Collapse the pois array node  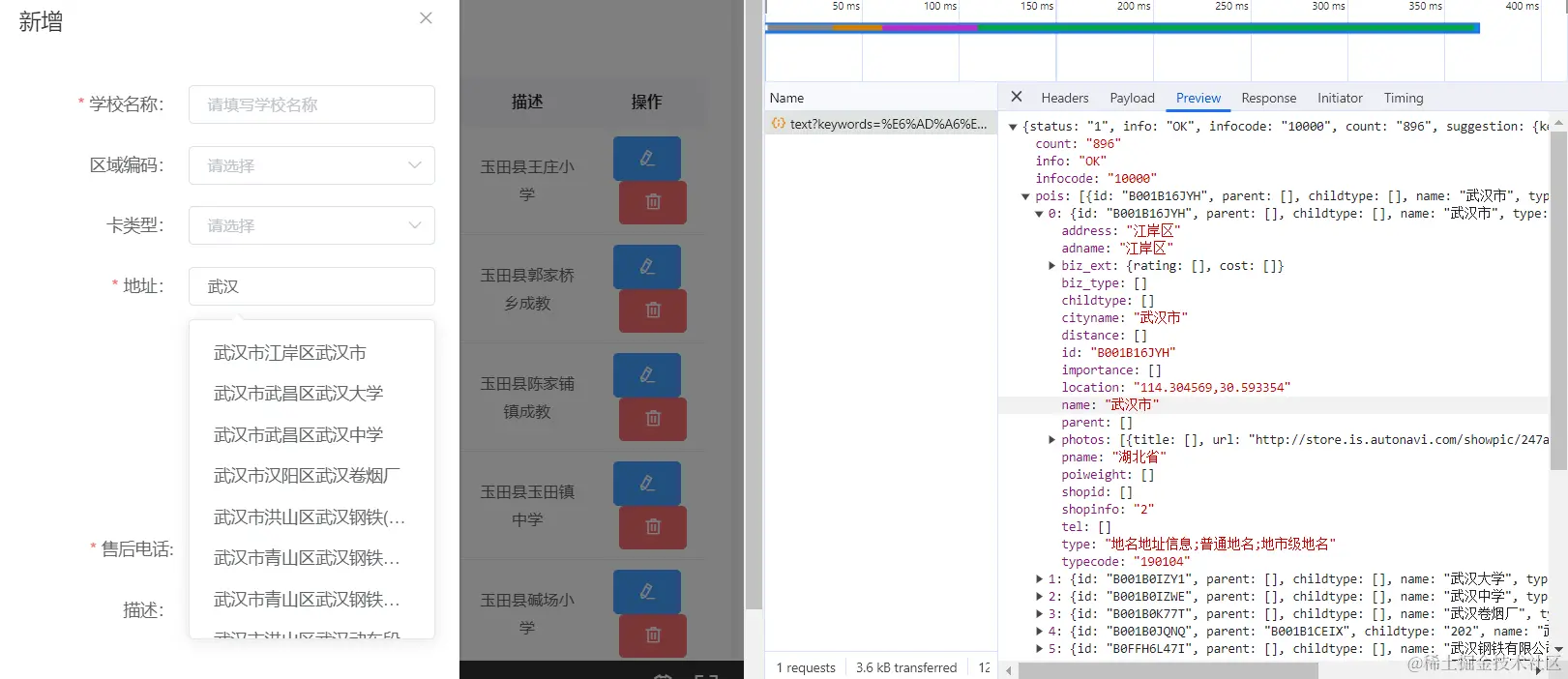point(1026,196)
